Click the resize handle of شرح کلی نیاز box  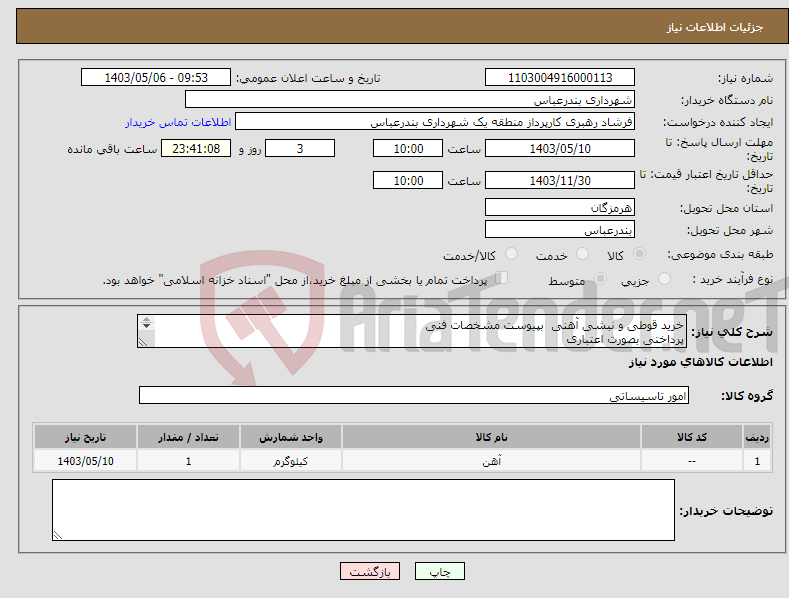point(143,342)
